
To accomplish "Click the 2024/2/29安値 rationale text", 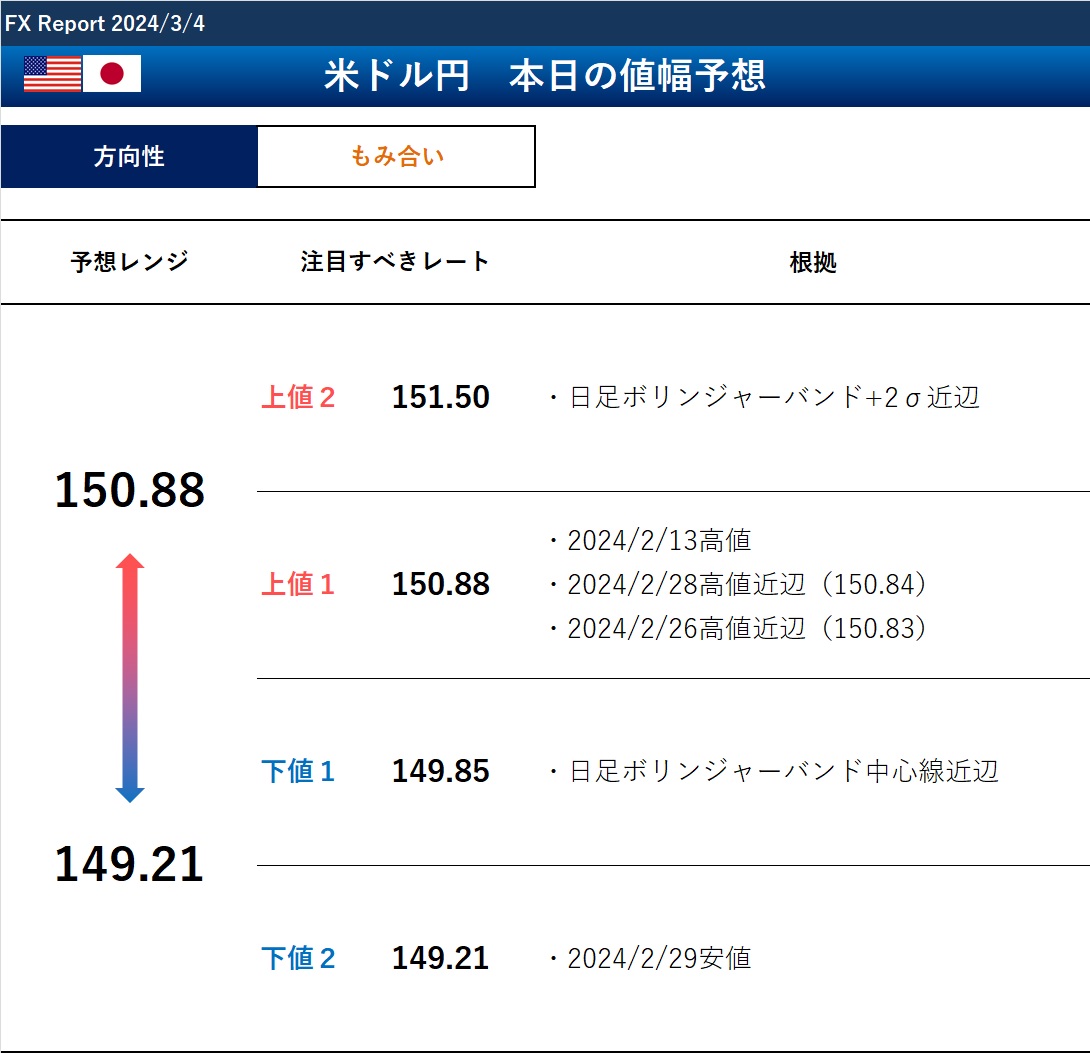I will (x=658, y=959).
